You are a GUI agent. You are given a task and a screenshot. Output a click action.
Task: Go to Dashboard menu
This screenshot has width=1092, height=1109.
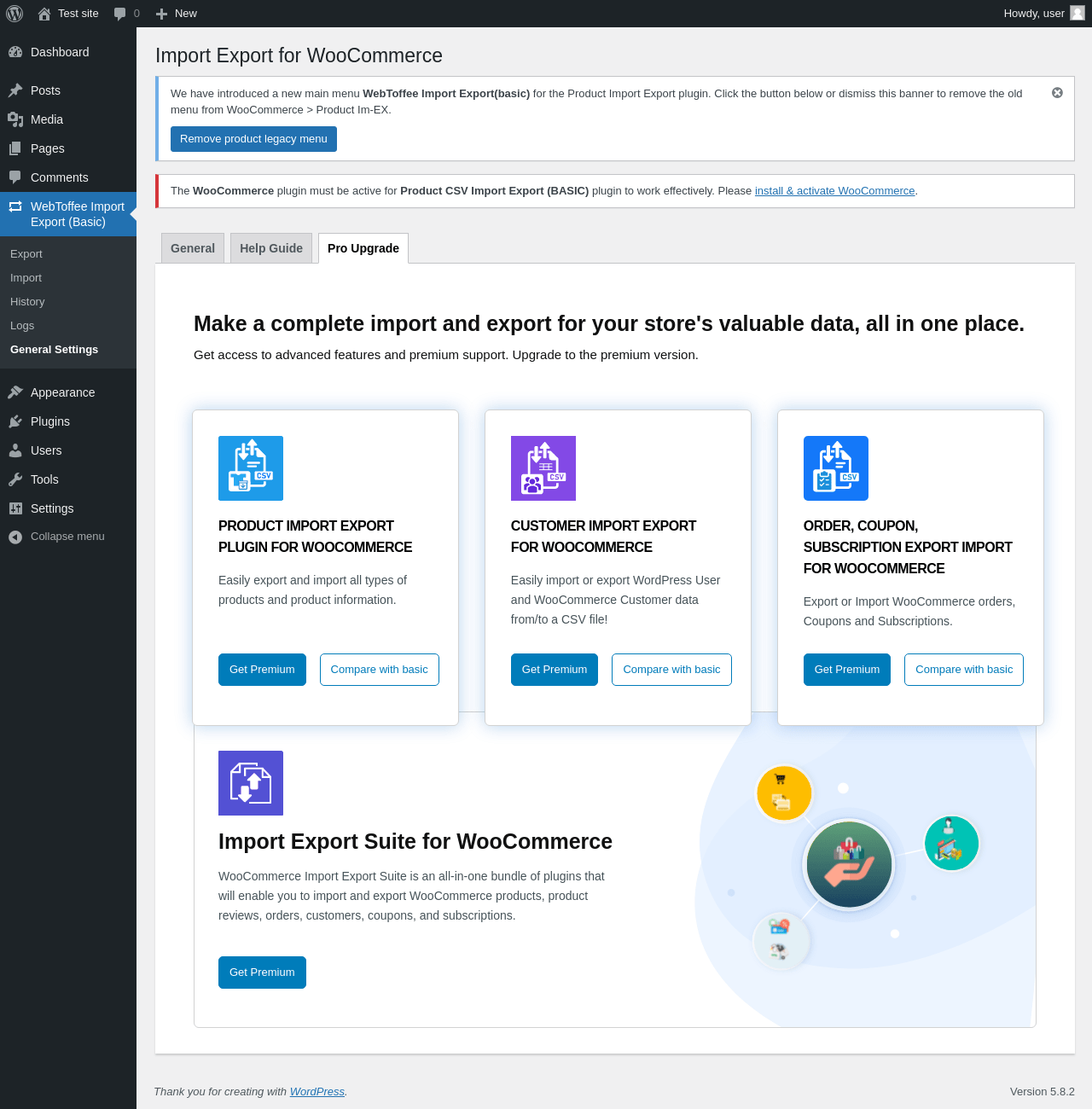[x=68, y=52]
